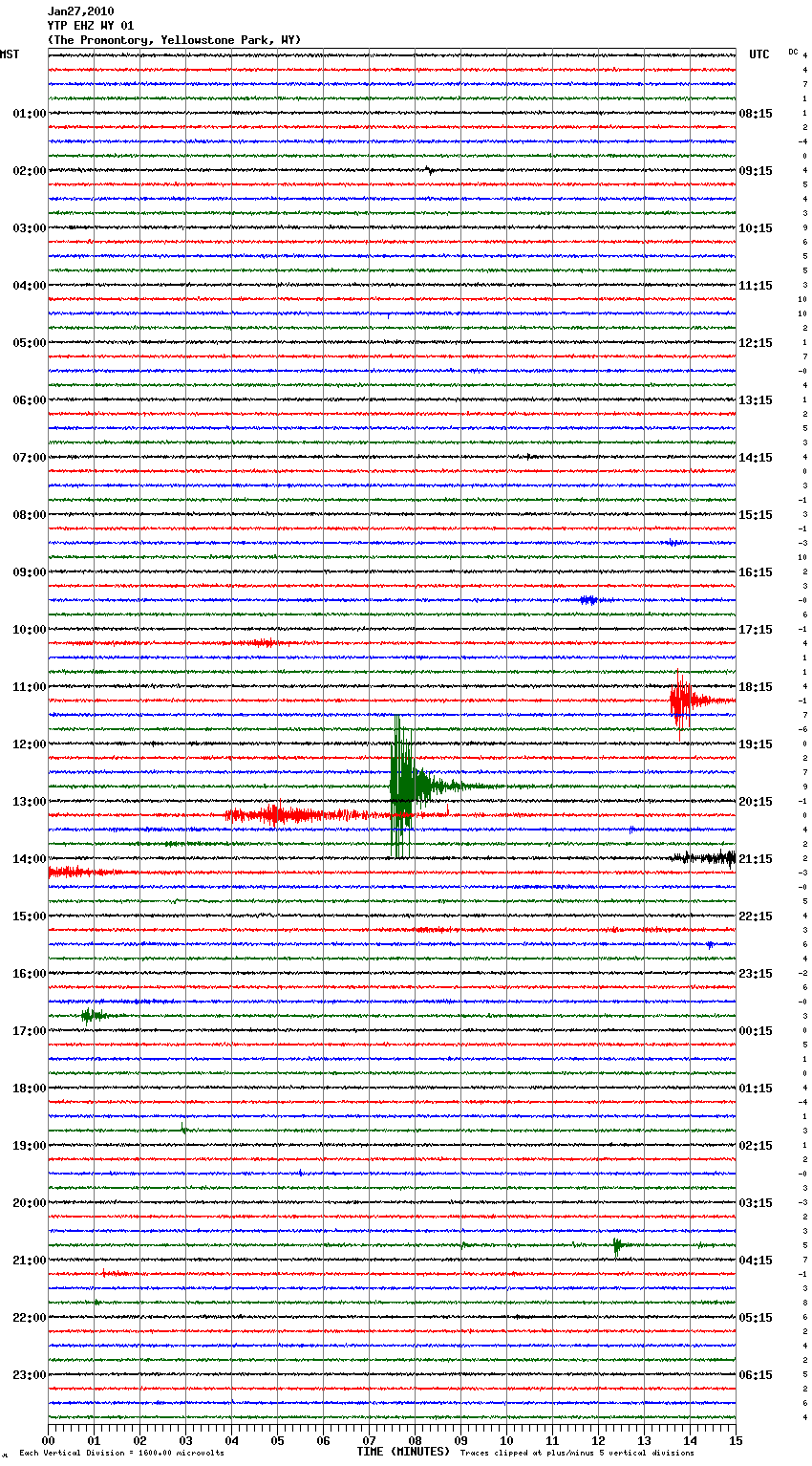Select the "00:15" UTC time label
This screenshot has height=1466, width=812.
[756, 1031]
